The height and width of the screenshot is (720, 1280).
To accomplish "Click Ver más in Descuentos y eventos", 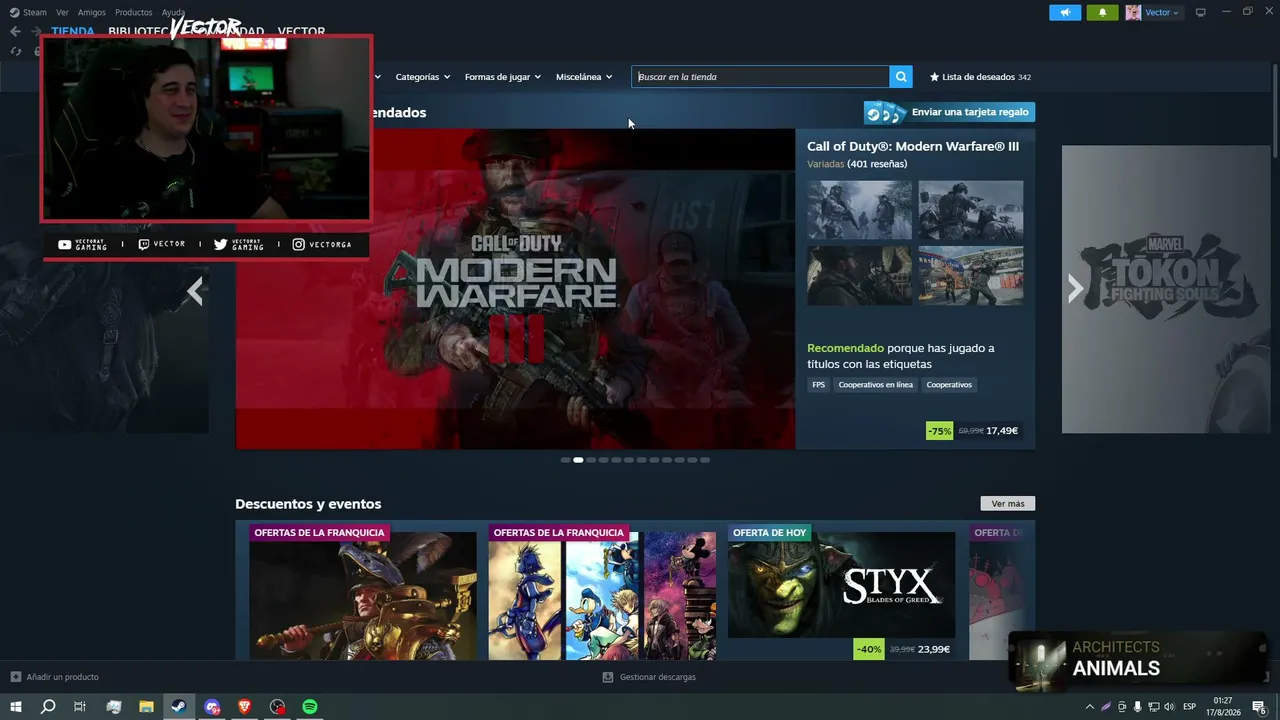I will click(1008, 504).
